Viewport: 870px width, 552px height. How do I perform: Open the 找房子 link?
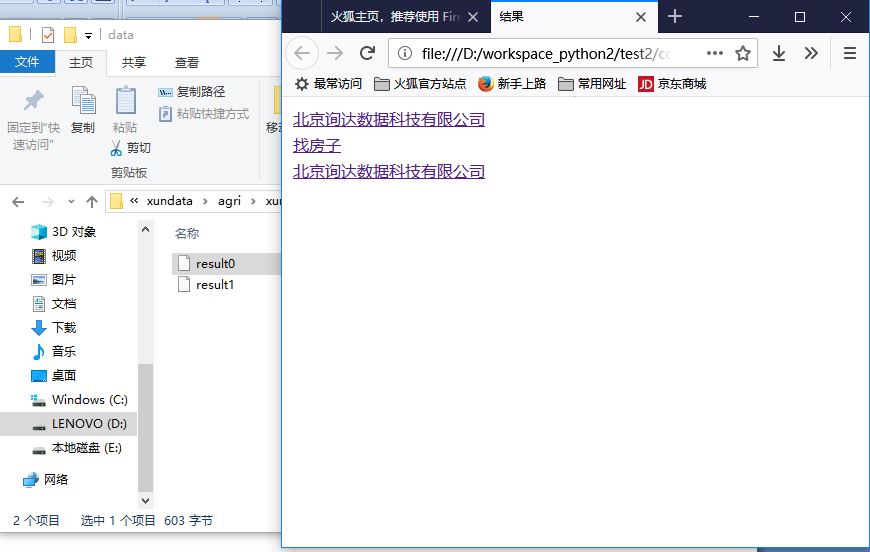click(317, 145)
